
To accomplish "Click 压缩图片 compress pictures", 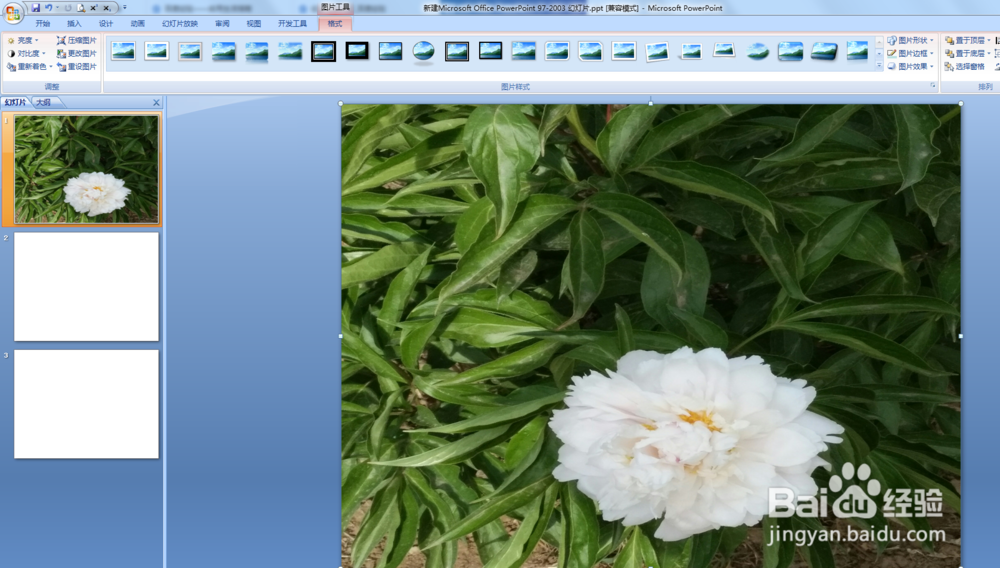I will click(x=77, y=40).
